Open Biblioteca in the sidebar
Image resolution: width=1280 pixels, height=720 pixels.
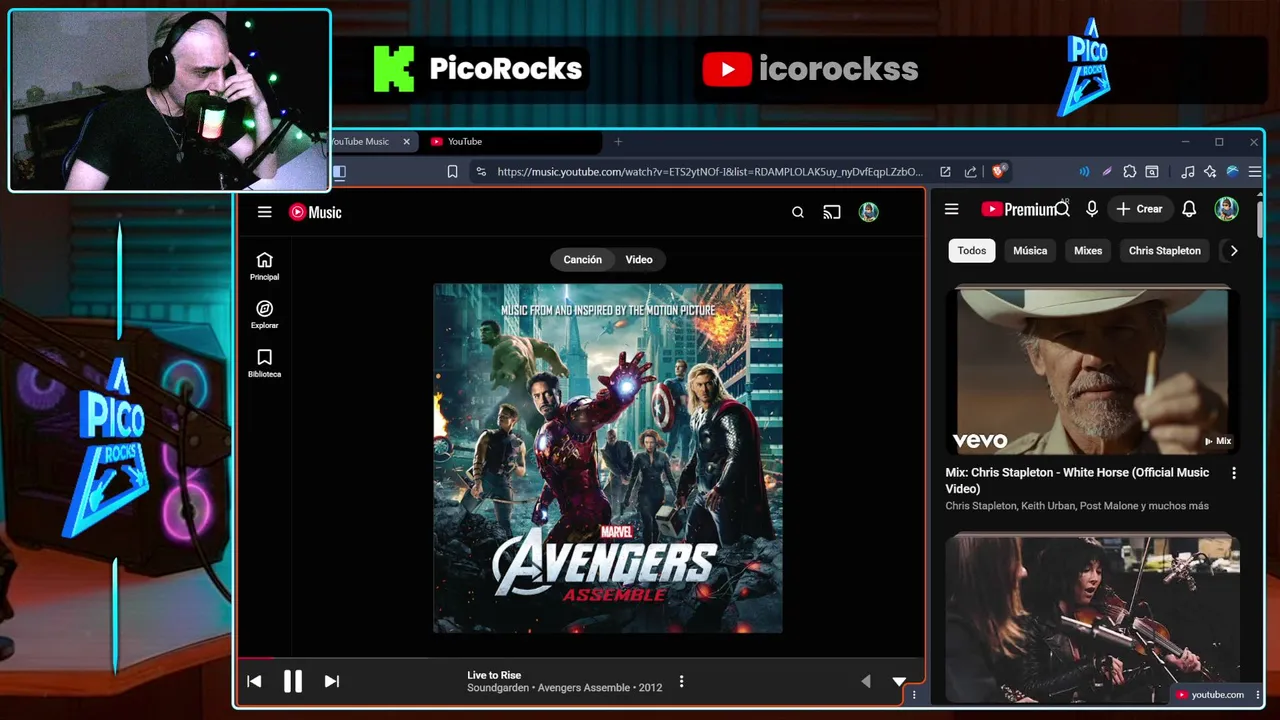point(264,364)
